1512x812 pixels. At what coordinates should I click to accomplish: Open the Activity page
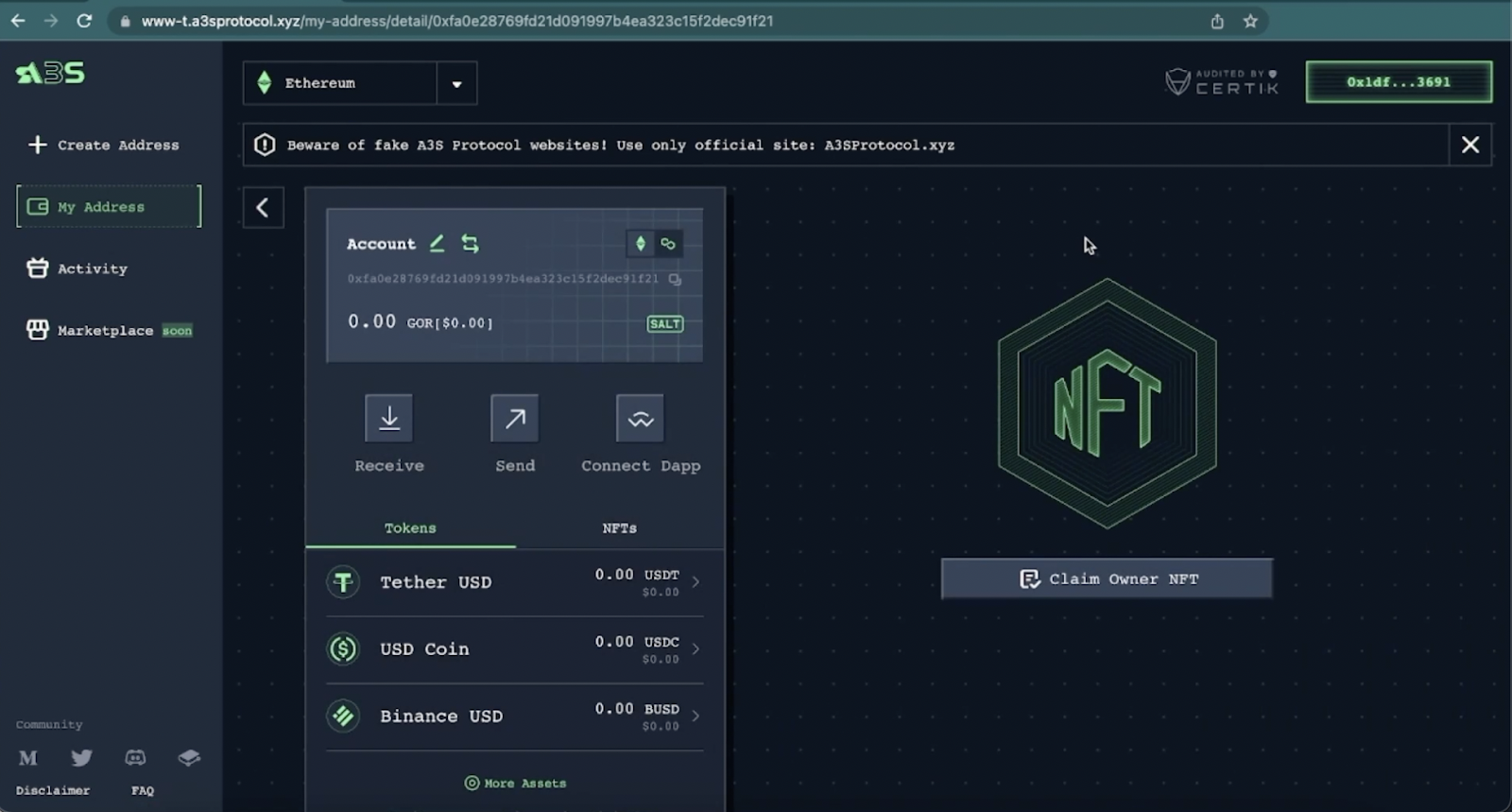tap(77, 268)
